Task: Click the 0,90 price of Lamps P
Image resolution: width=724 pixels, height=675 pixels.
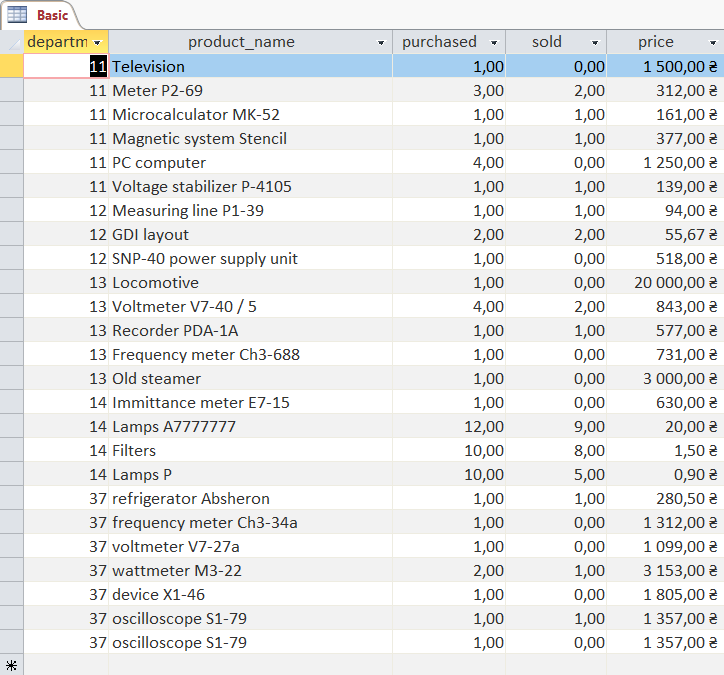Action: pyautogui.click(x=665, y=474)
